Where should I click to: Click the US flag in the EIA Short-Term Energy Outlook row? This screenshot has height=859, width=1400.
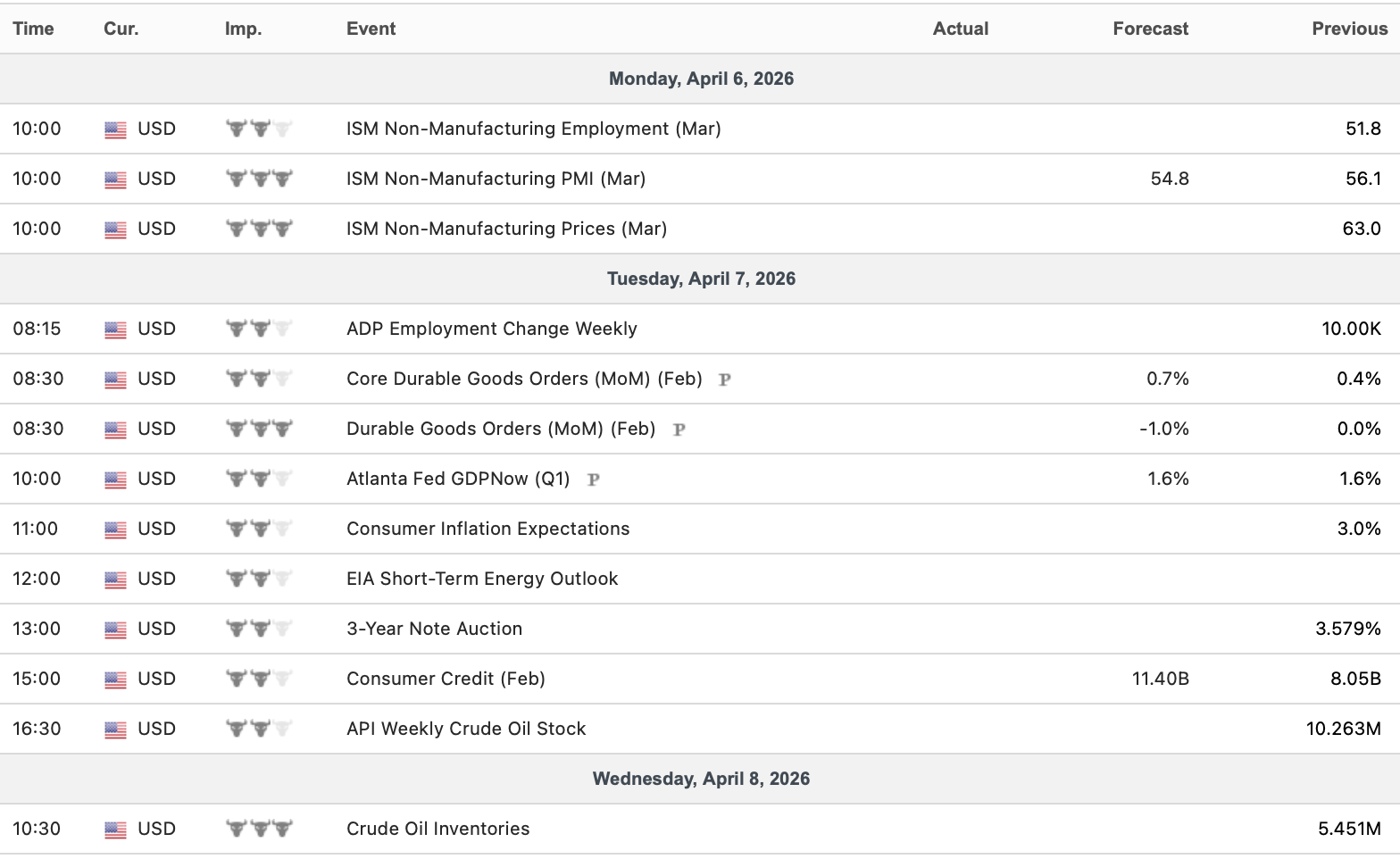pos(115,580)
